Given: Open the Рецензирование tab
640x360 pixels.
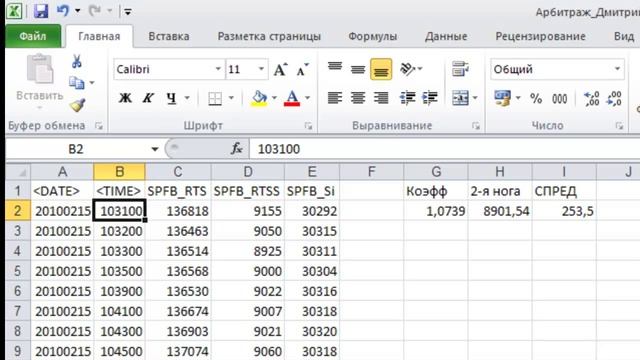Looking at the screenshot, I should pos(540,36).
